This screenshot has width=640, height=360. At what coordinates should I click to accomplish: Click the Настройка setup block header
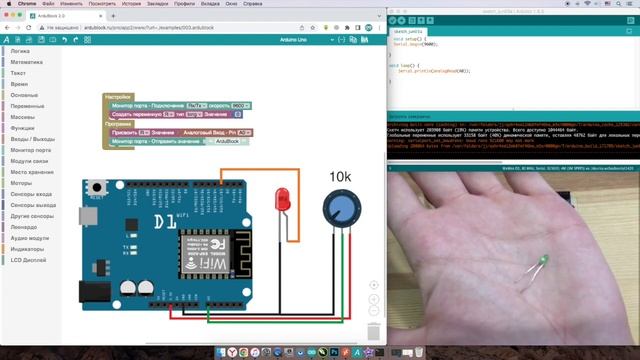[x=118, y=97]
